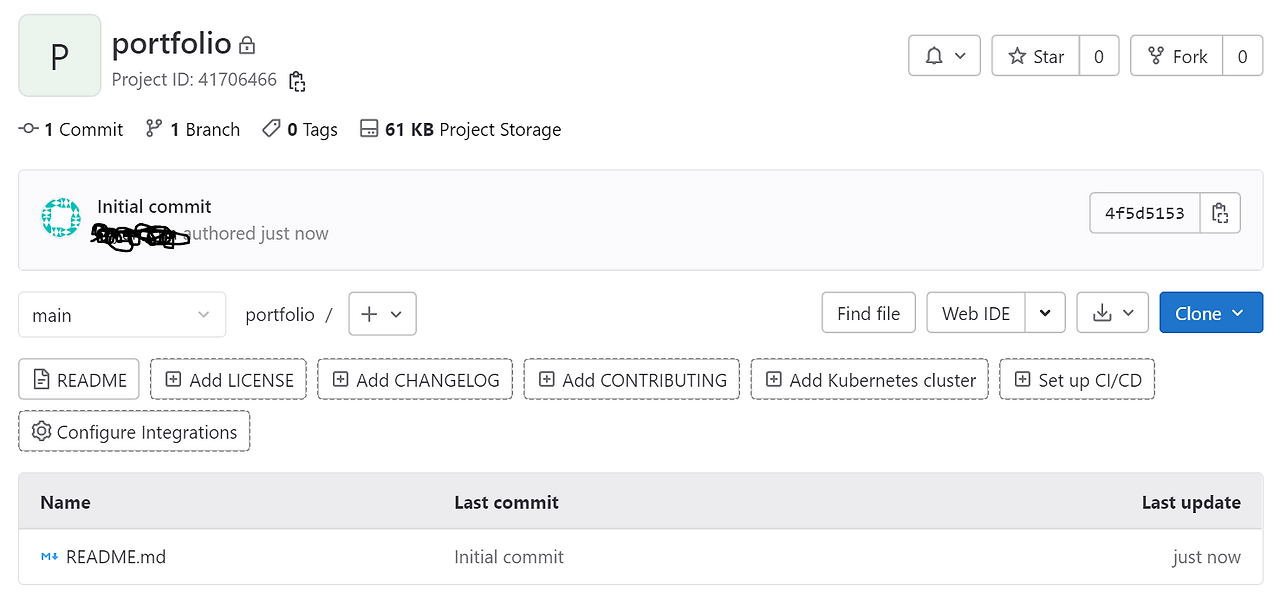Expand the plus menu to add files
Image resolution: width=1280 pixels, height=597 pixels.
click(382, 313)
